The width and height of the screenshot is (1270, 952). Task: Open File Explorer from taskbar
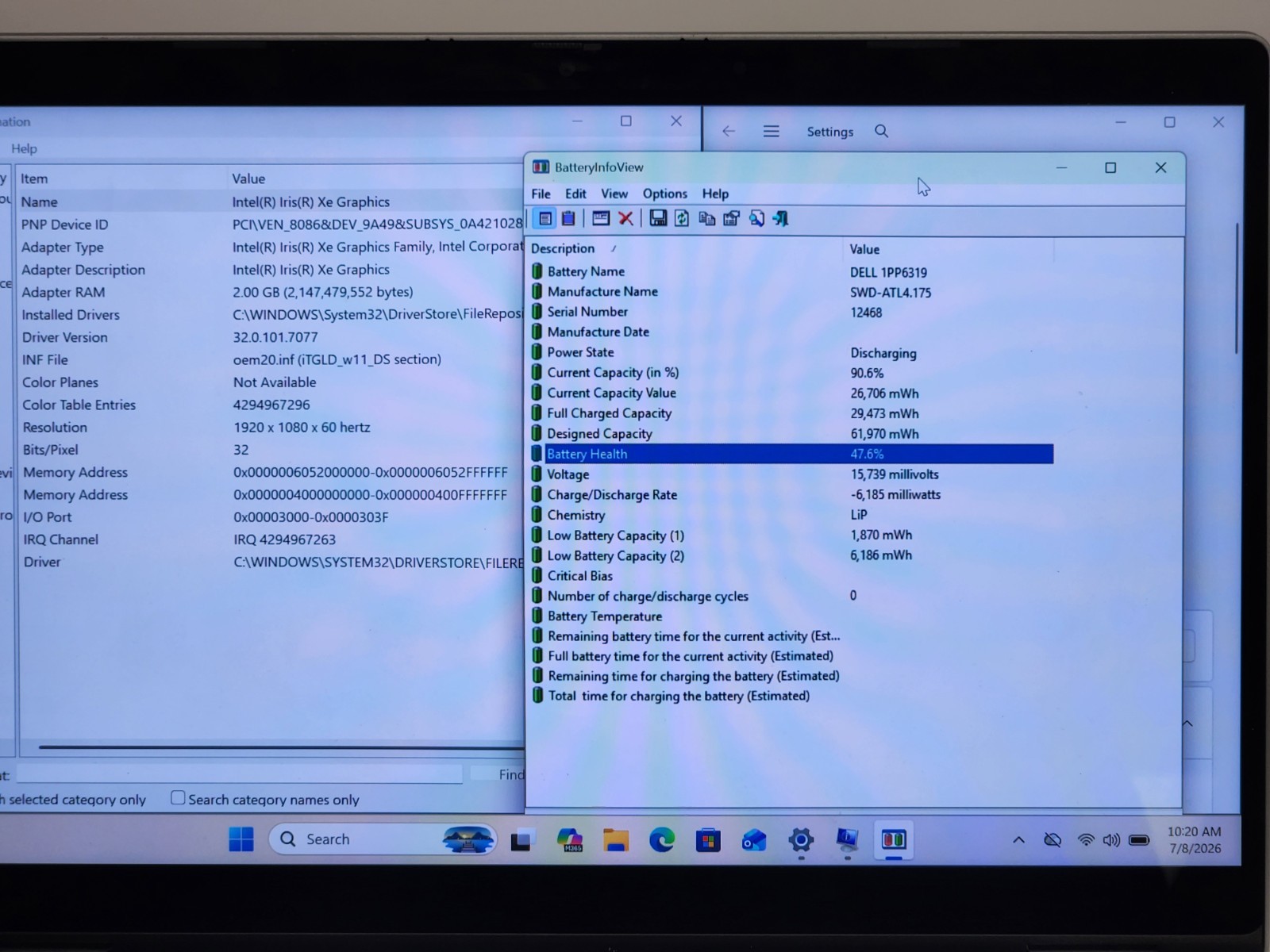point(615,840)
